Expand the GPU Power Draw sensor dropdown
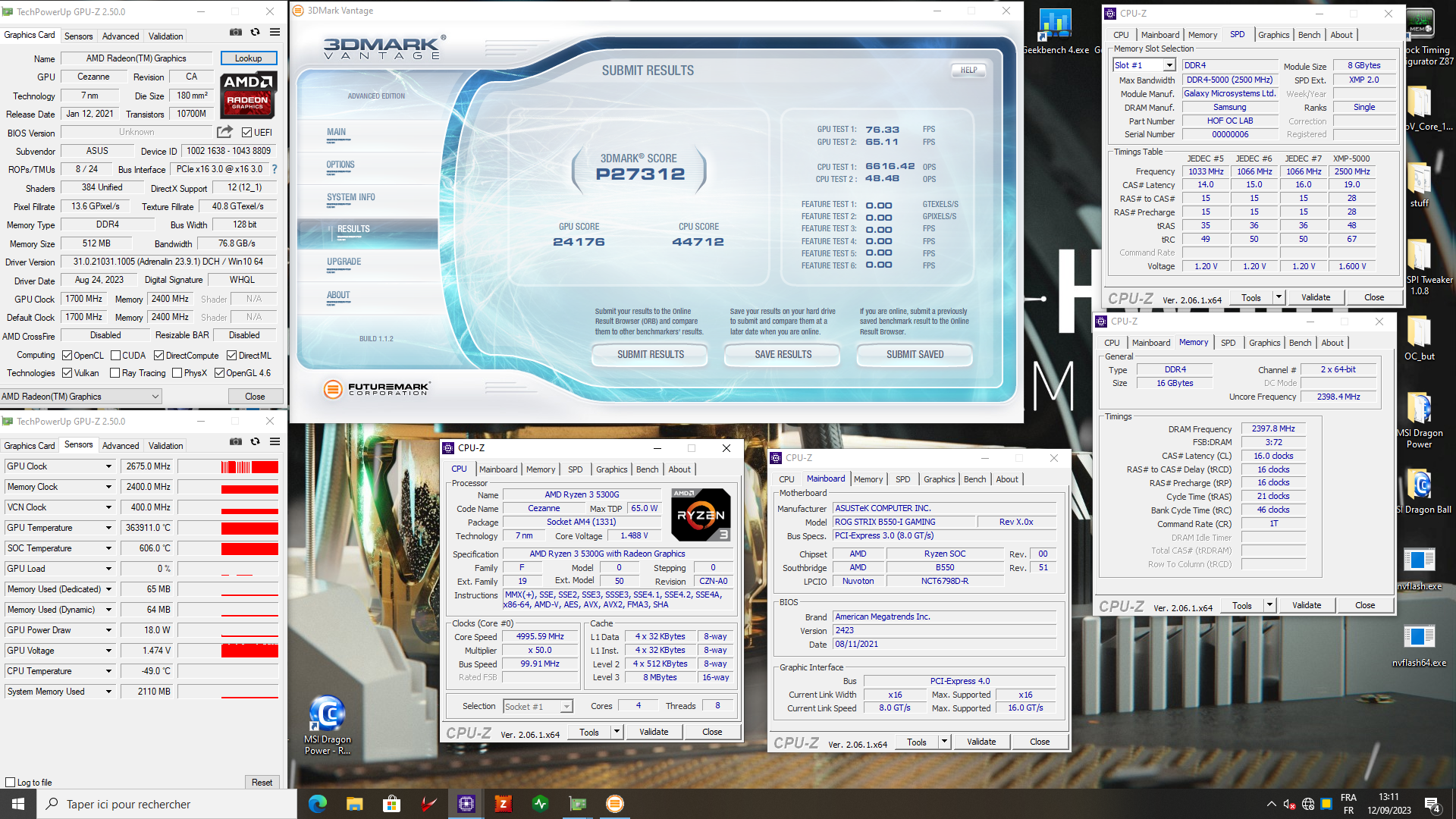The height and width of the screenshot is (819, 1456). pyautogui.click(x=108, y=630)
